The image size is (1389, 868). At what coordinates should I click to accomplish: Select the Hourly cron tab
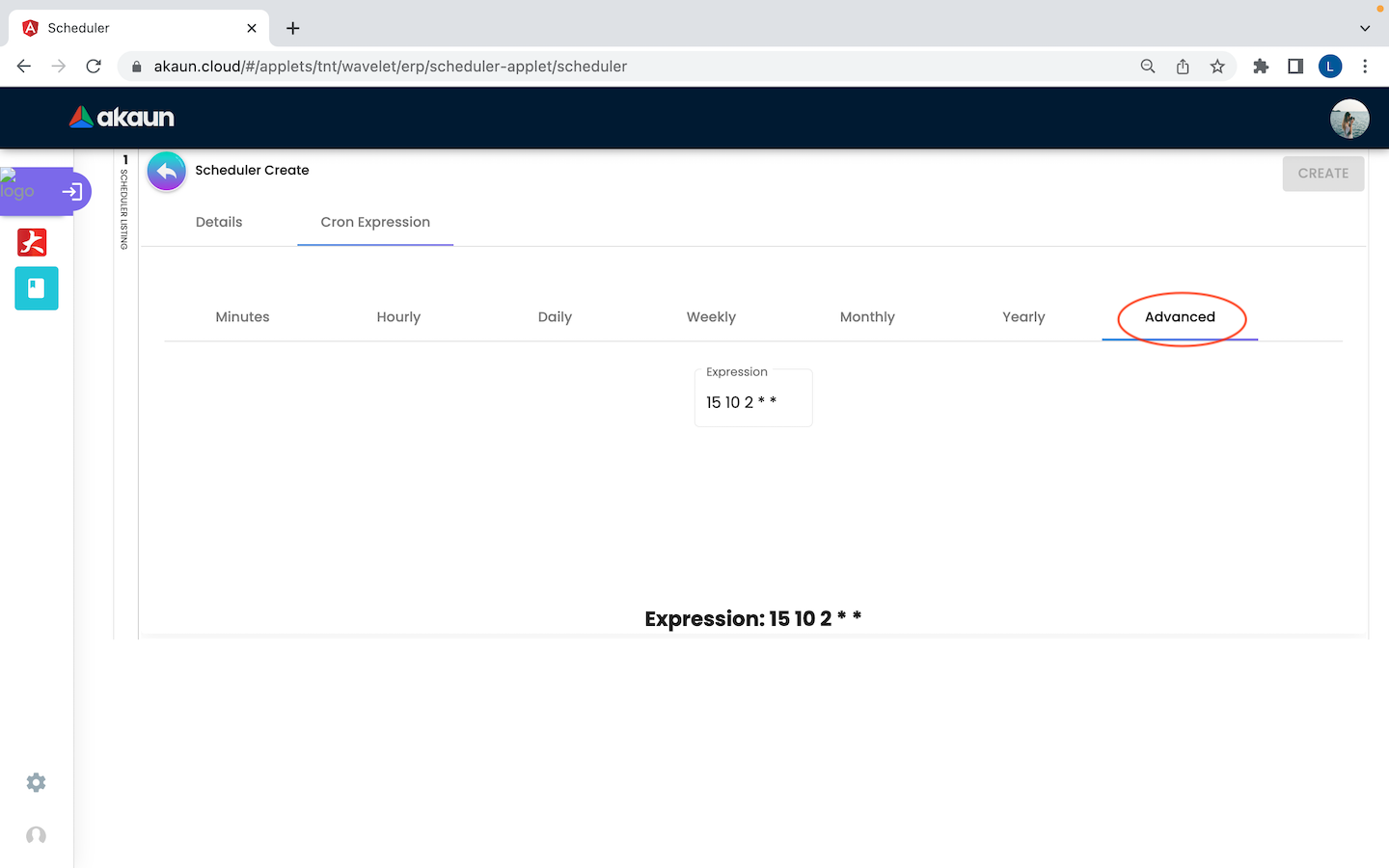pyautogui.click(x=398, y=317)
